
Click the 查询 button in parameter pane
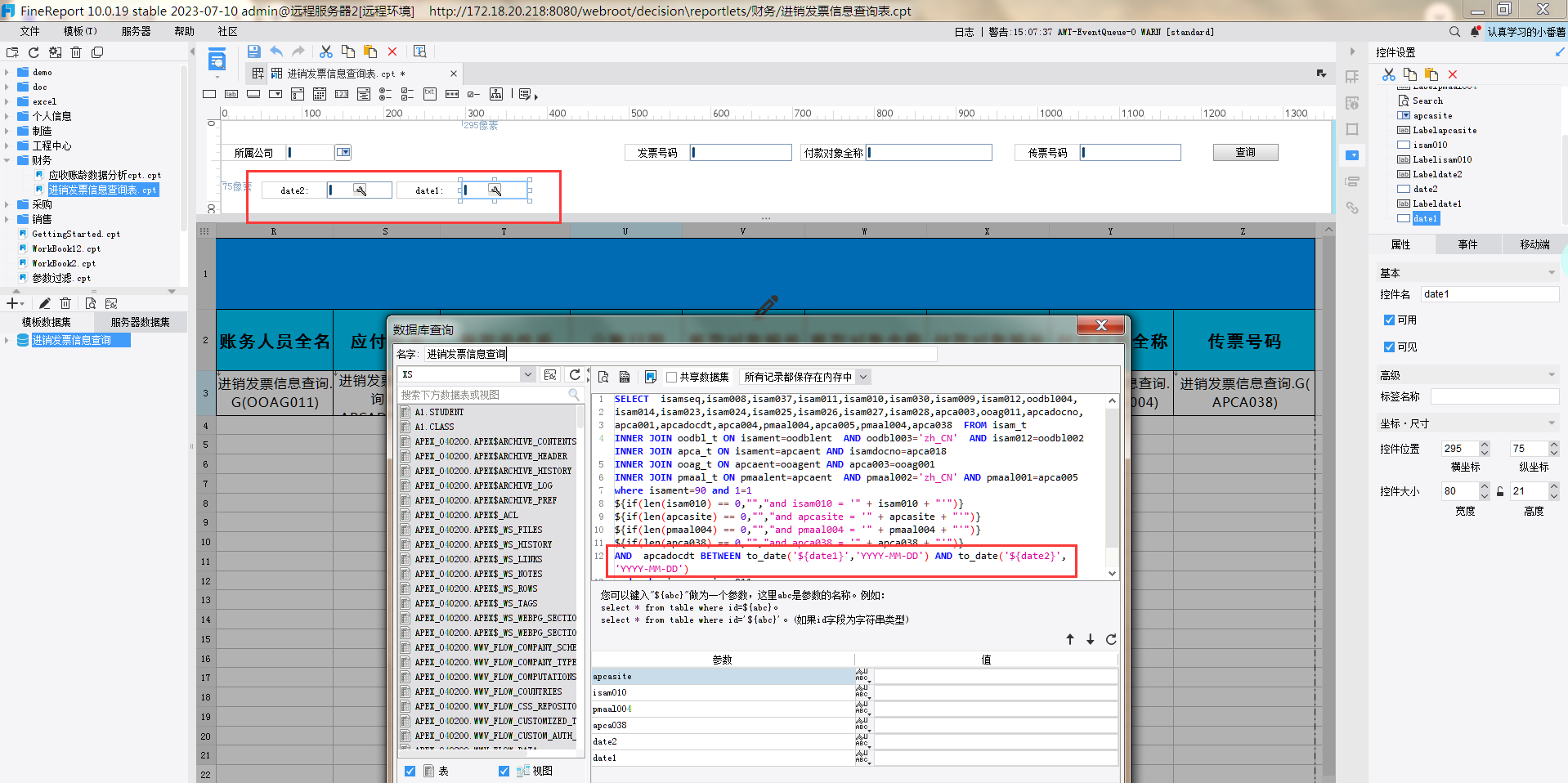tap(1245, 152)
